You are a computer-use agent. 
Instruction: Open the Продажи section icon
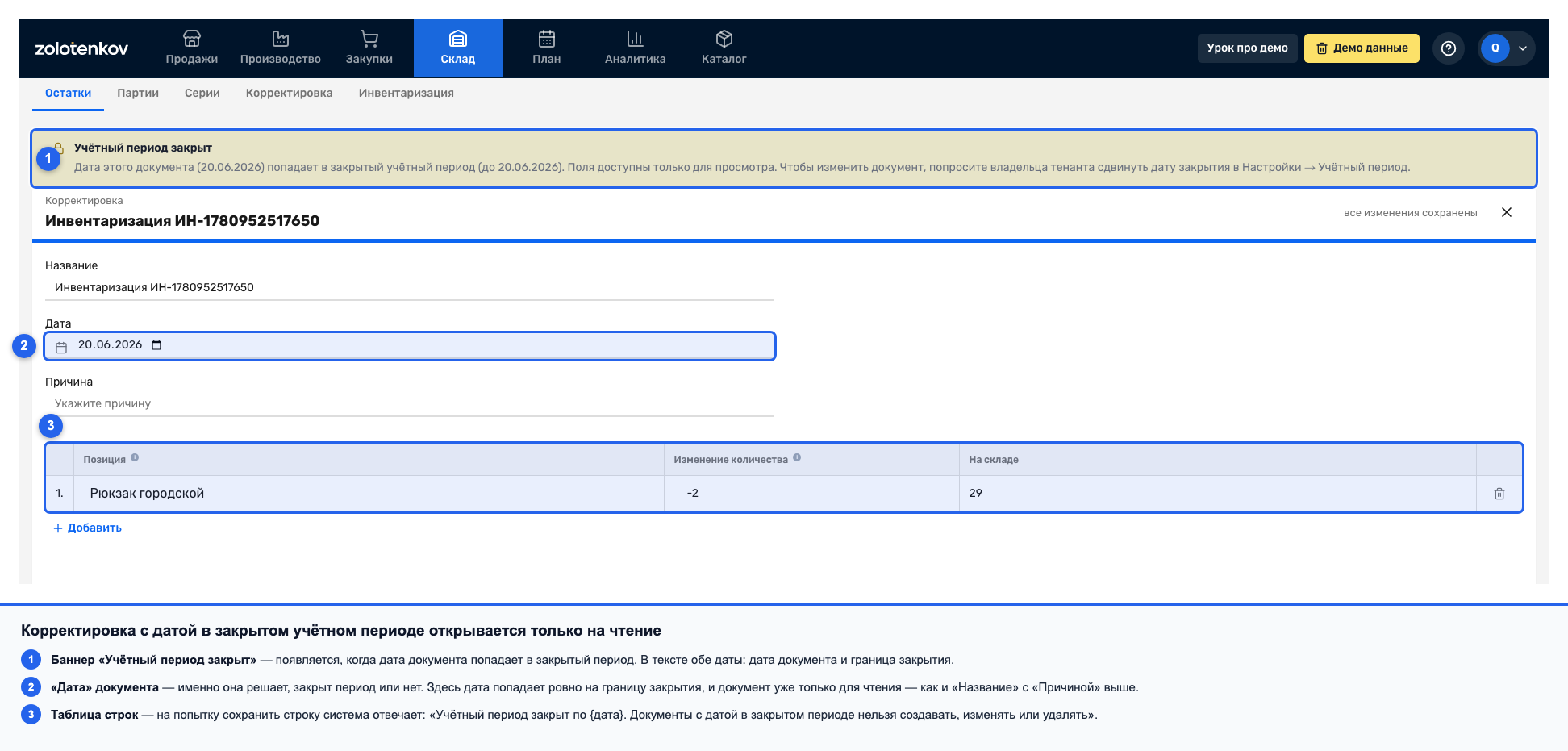(x=192, y=39)
